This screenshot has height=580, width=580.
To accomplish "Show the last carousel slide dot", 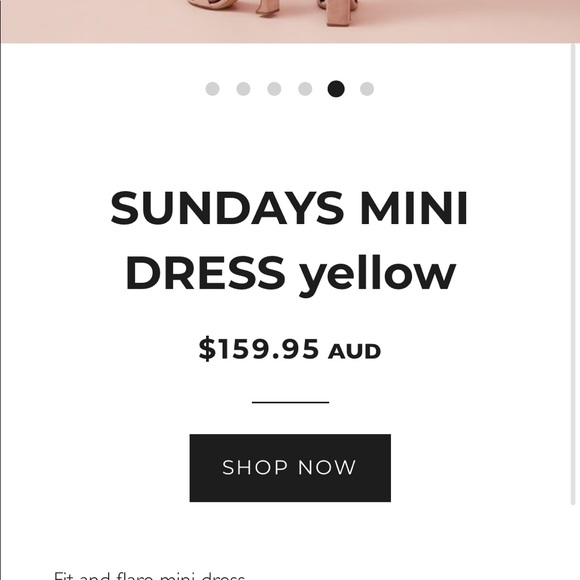I will click(367, 89).
